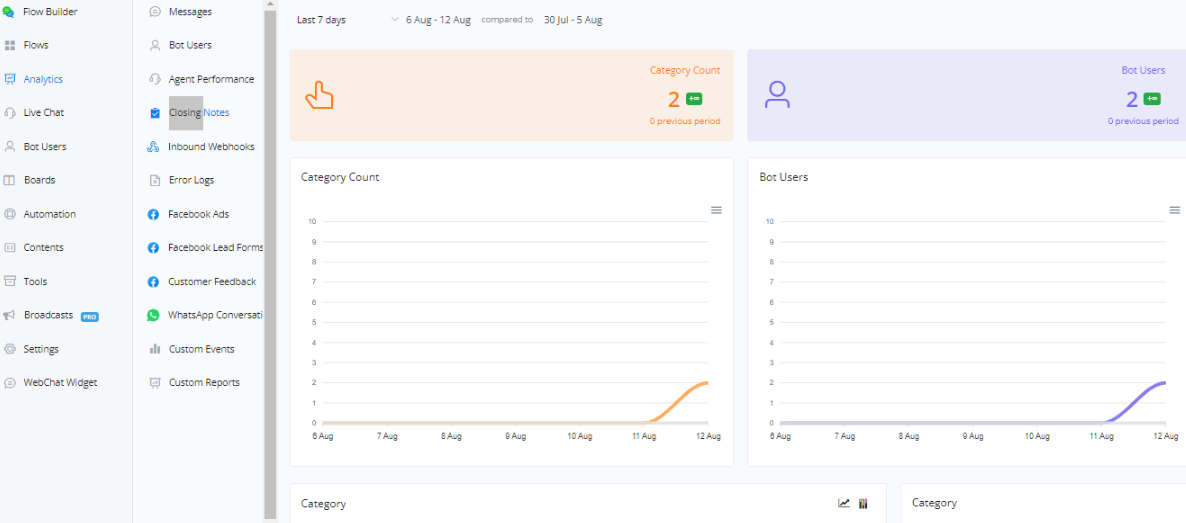Click the orange Category Count summary card
This screenshot has width=1186, height=523.
point(511,95)
